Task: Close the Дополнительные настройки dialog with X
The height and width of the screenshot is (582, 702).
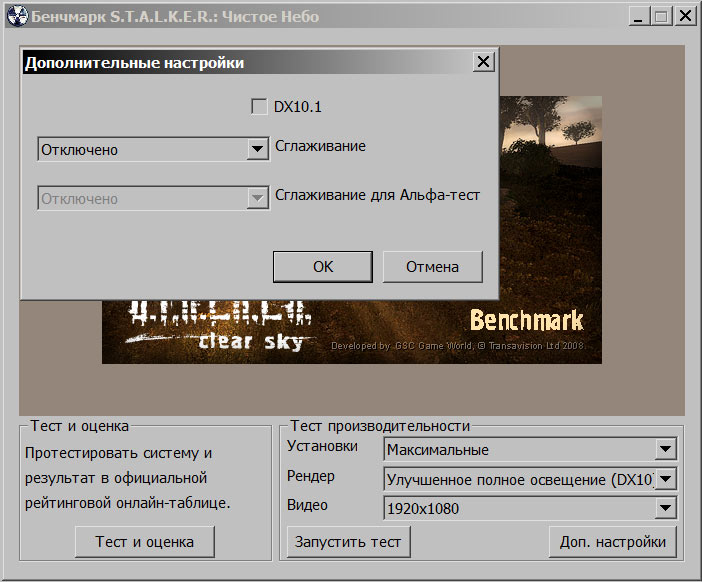Action: pyautogui.click(x=484, y=62)
